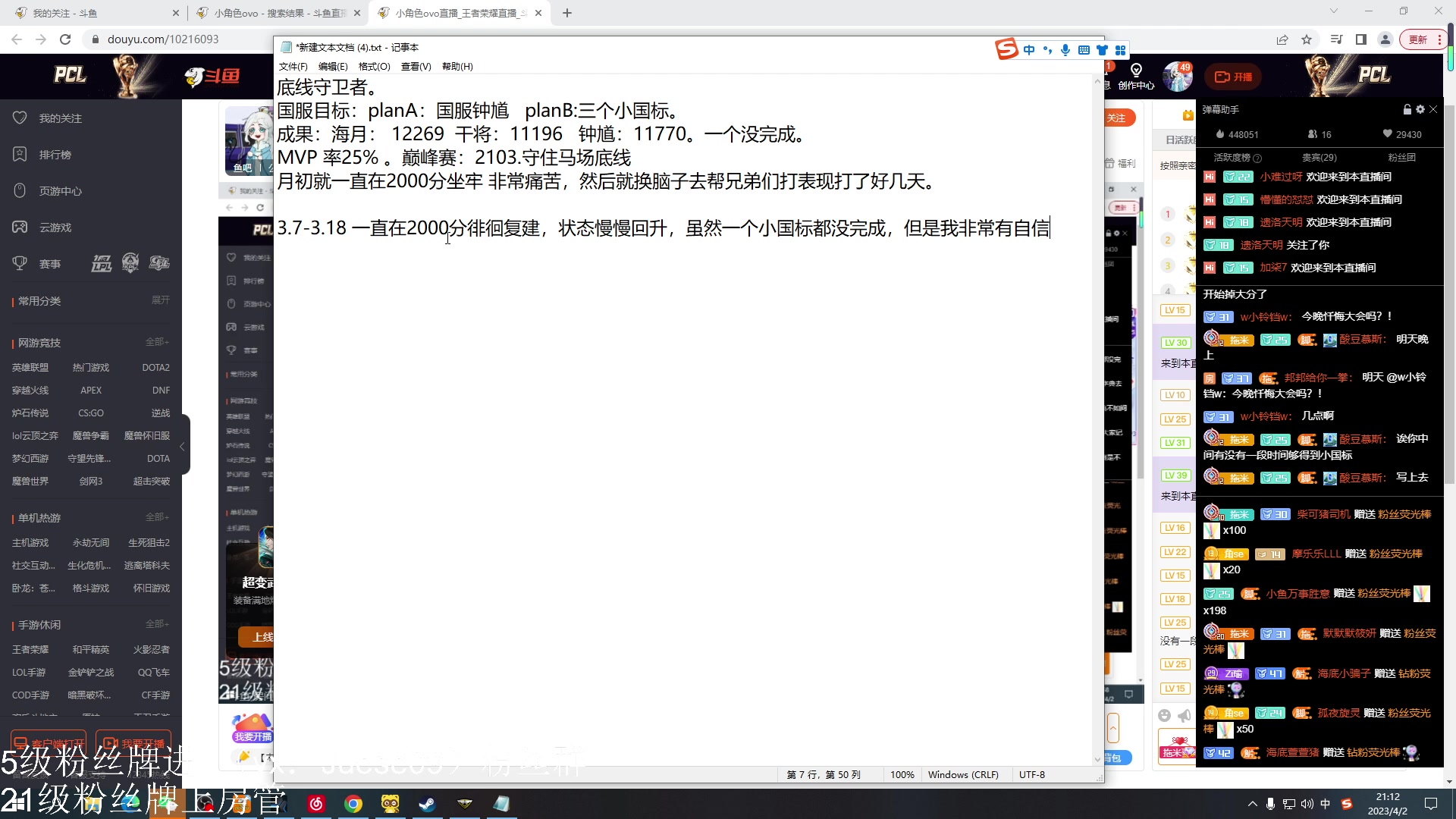
Task: Select 粉丝团 tab in 弹幕助手
Action: (x=1402, y=158)
